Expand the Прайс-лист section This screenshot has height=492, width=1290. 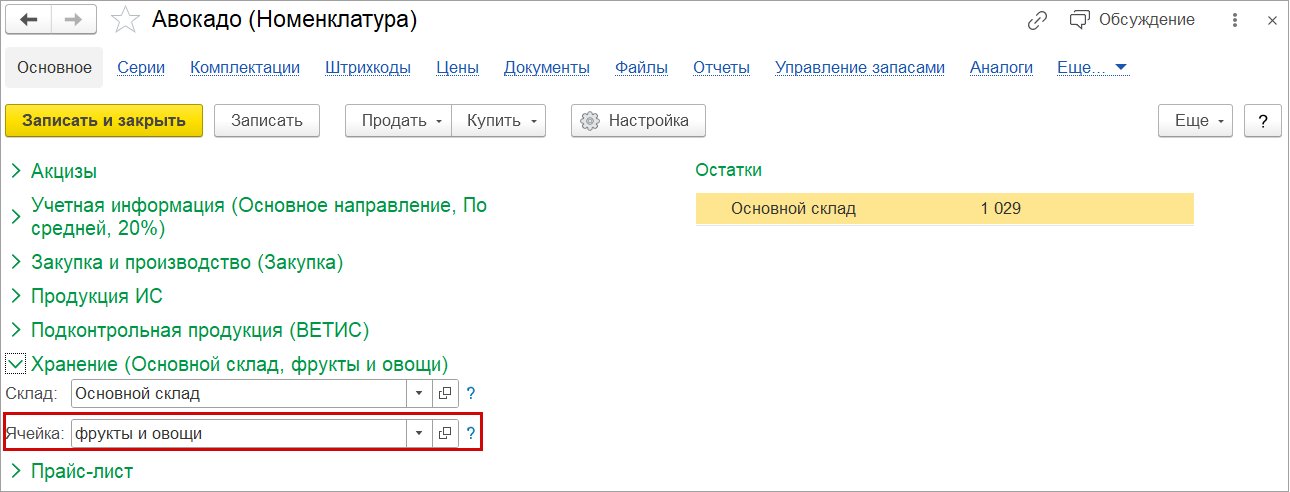[x=15, y=471]
